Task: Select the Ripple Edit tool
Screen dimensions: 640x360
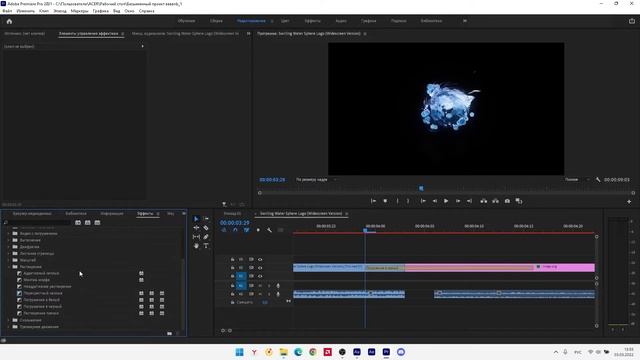Action: click(x=196, y=228)
